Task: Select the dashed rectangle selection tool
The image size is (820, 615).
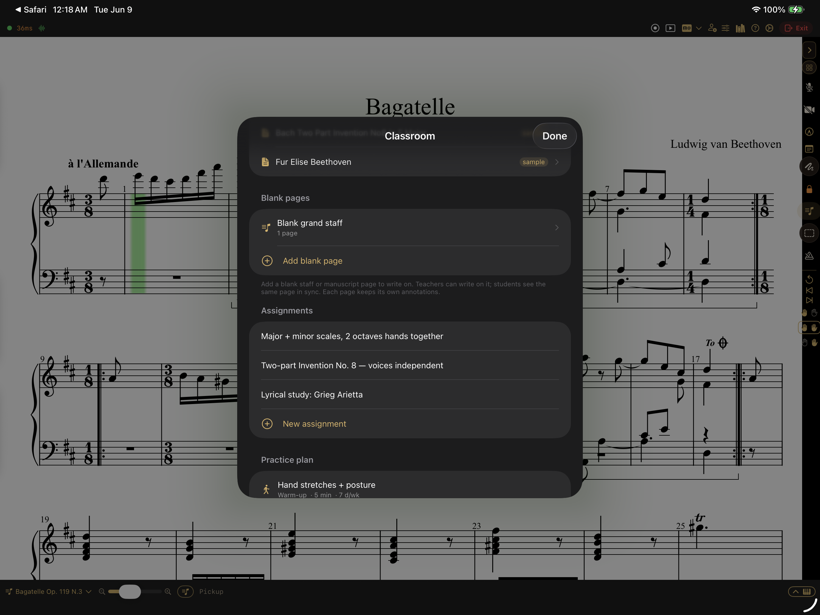Action: coord(809,233)
